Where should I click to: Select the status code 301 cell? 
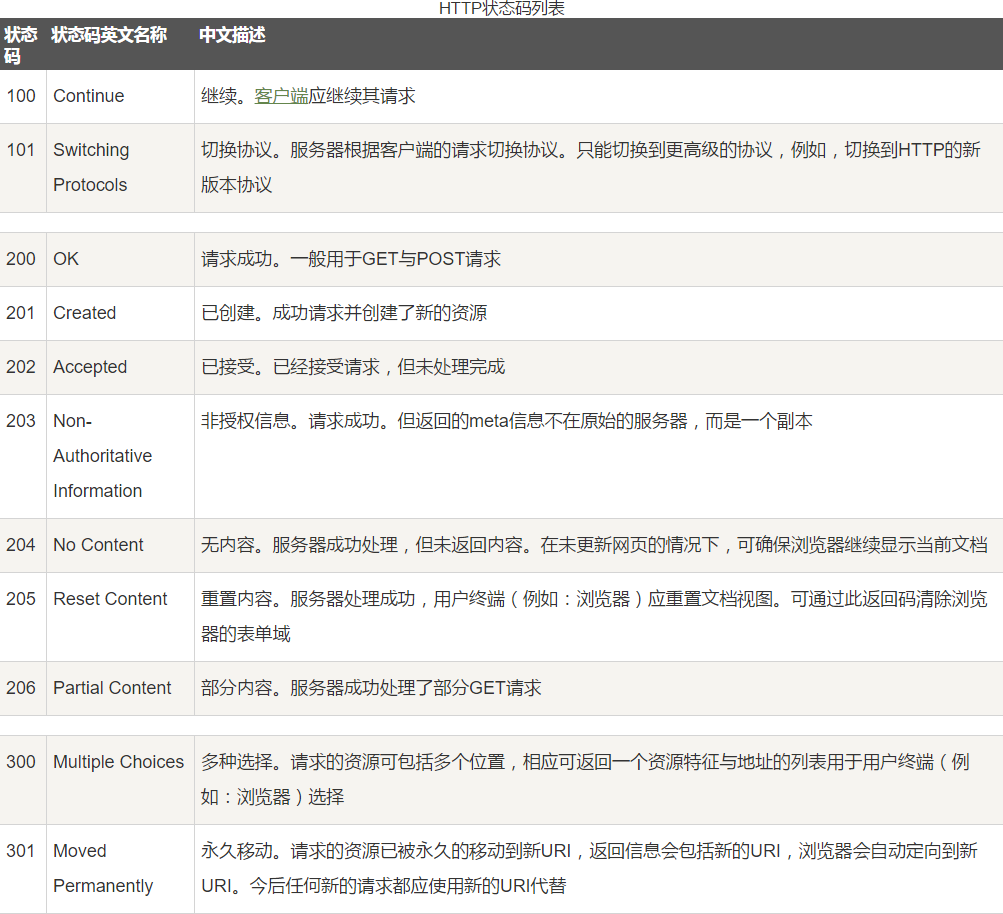[x=23, y=869]
